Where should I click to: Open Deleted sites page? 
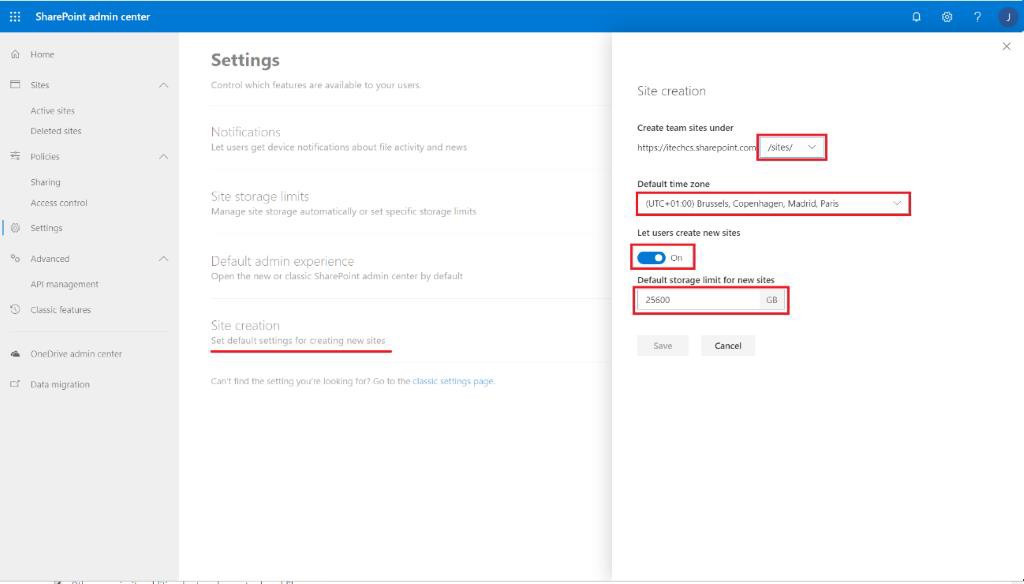[56, 131]
